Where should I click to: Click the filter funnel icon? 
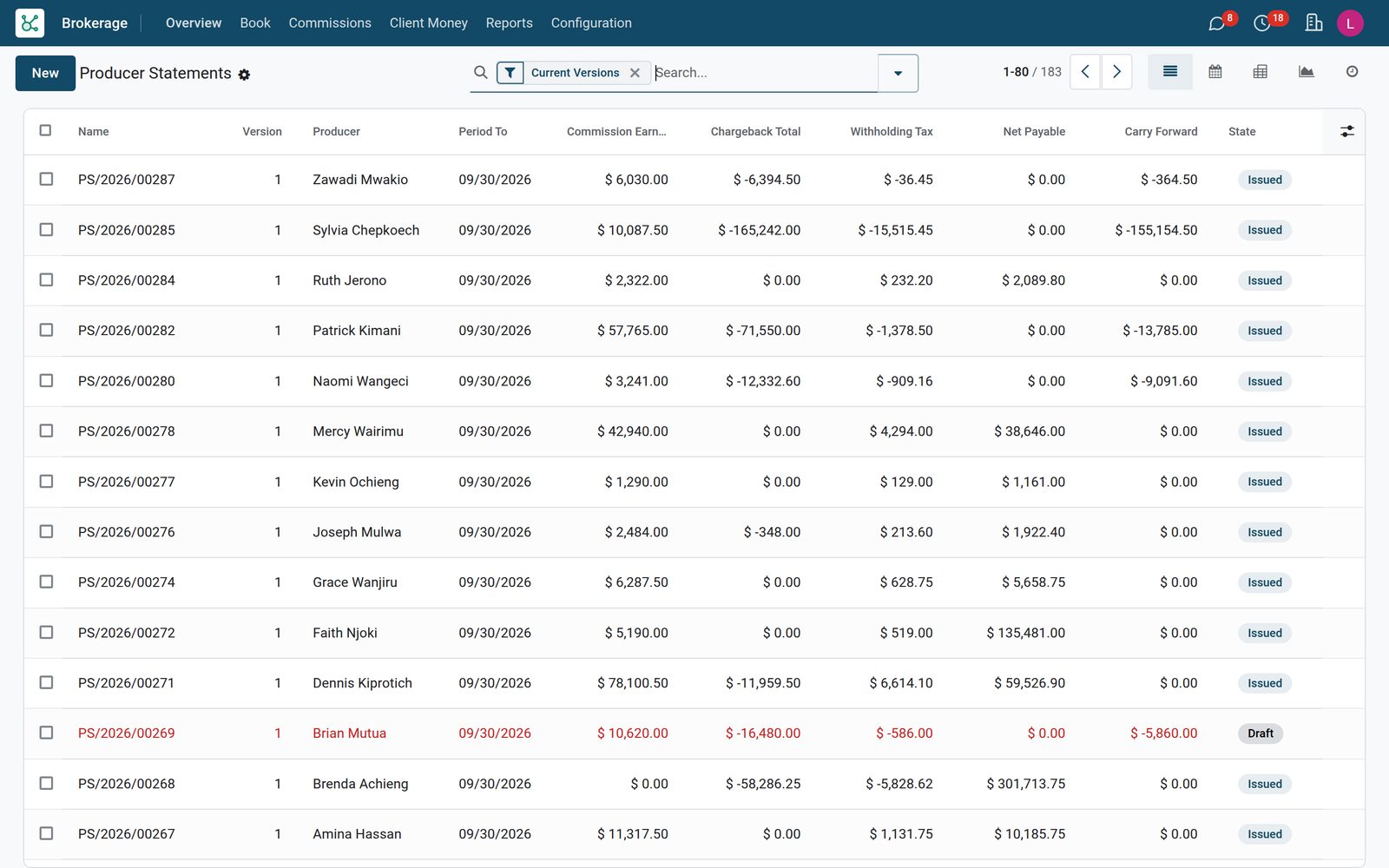coord(510,73)
